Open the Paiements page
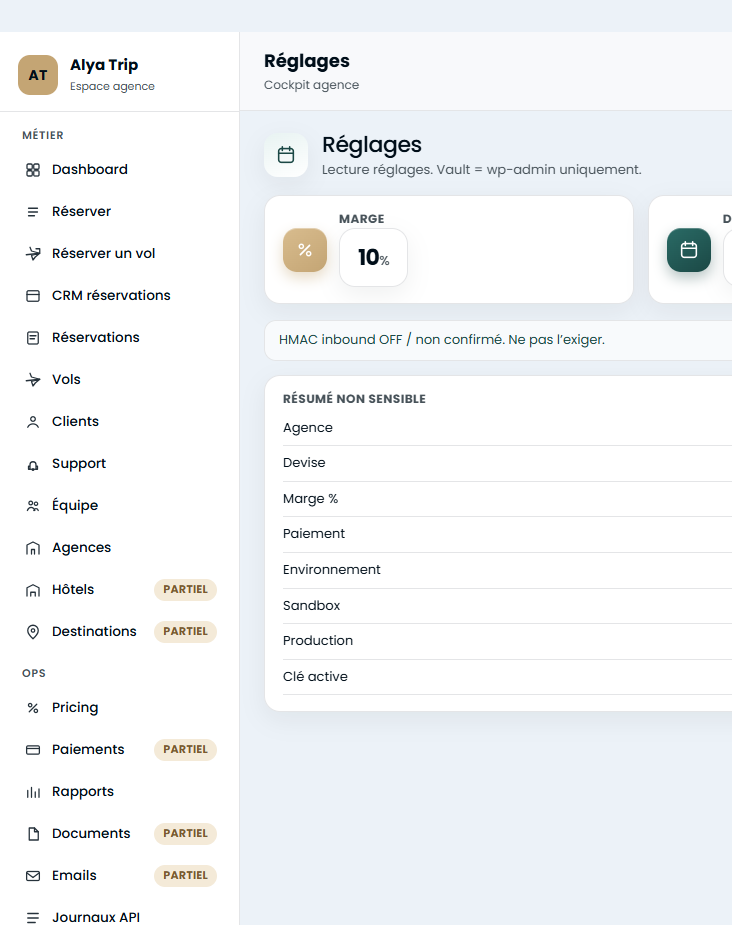Image resolution: width=732 pixels, height=925 pixels. (x=120, y=750)
